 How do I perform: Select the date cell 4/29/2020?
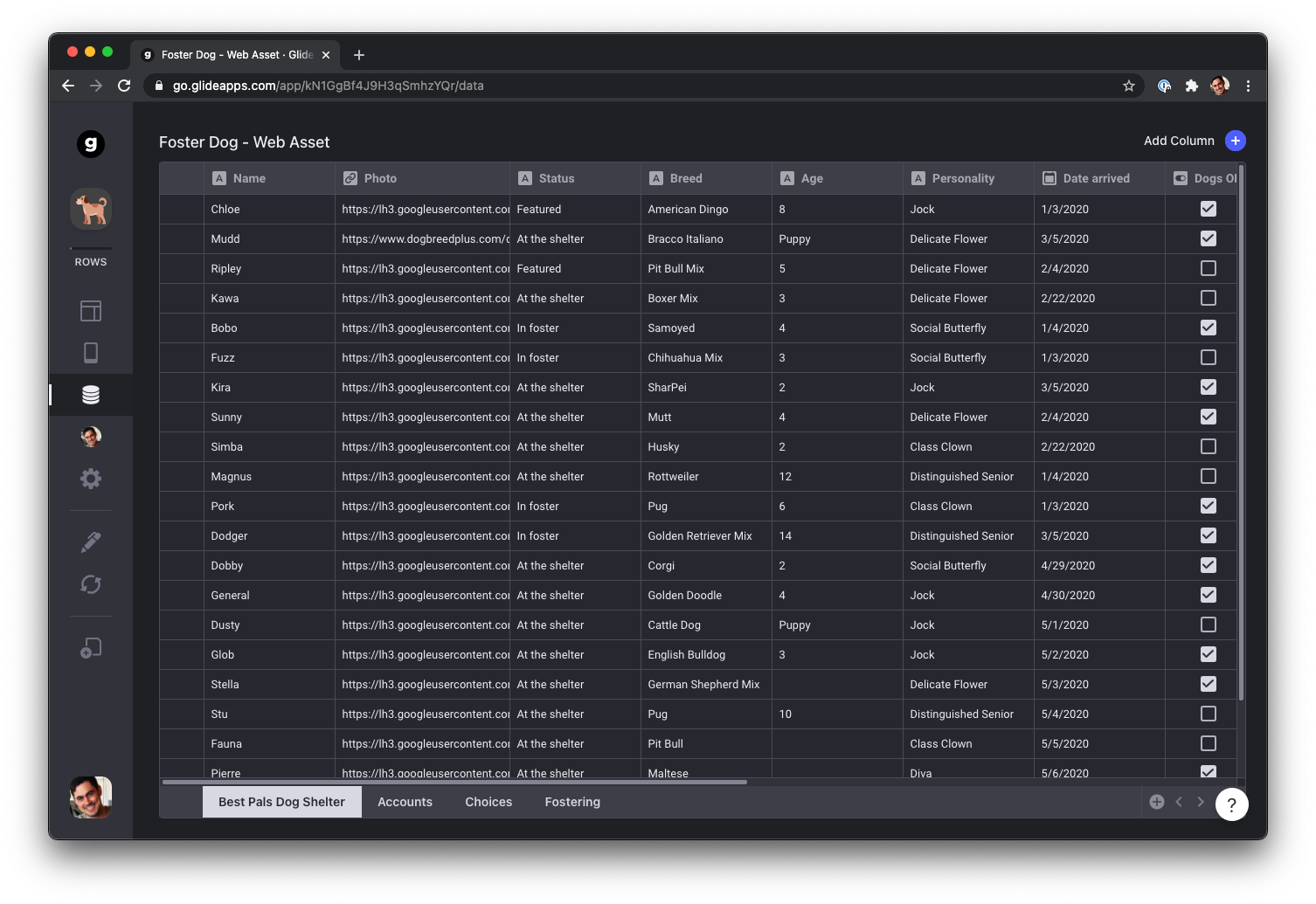1099,565
